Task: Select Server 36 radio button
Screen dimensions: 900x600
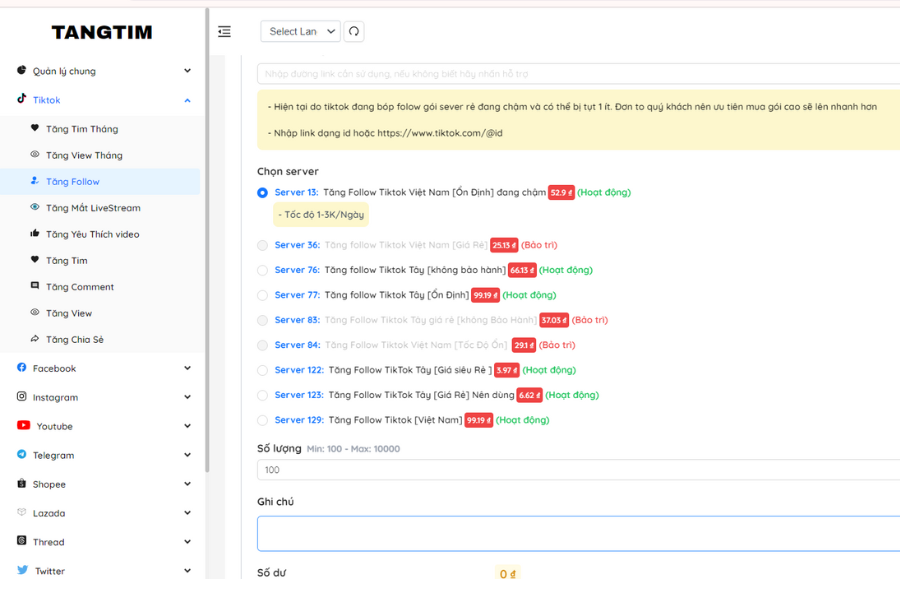Action: (x=262, y=246)
